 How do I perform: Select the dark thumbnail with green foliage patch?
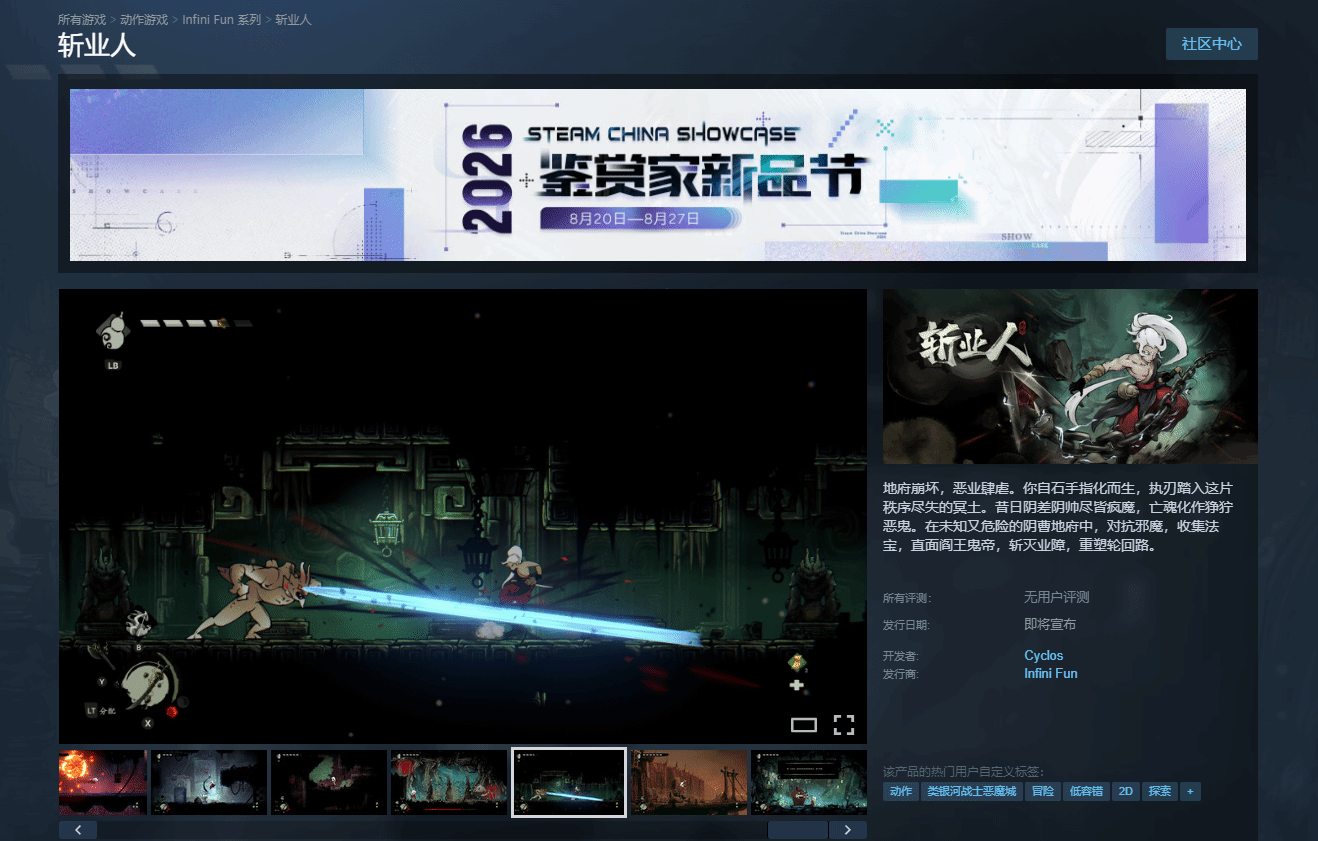tap(329, 782)
